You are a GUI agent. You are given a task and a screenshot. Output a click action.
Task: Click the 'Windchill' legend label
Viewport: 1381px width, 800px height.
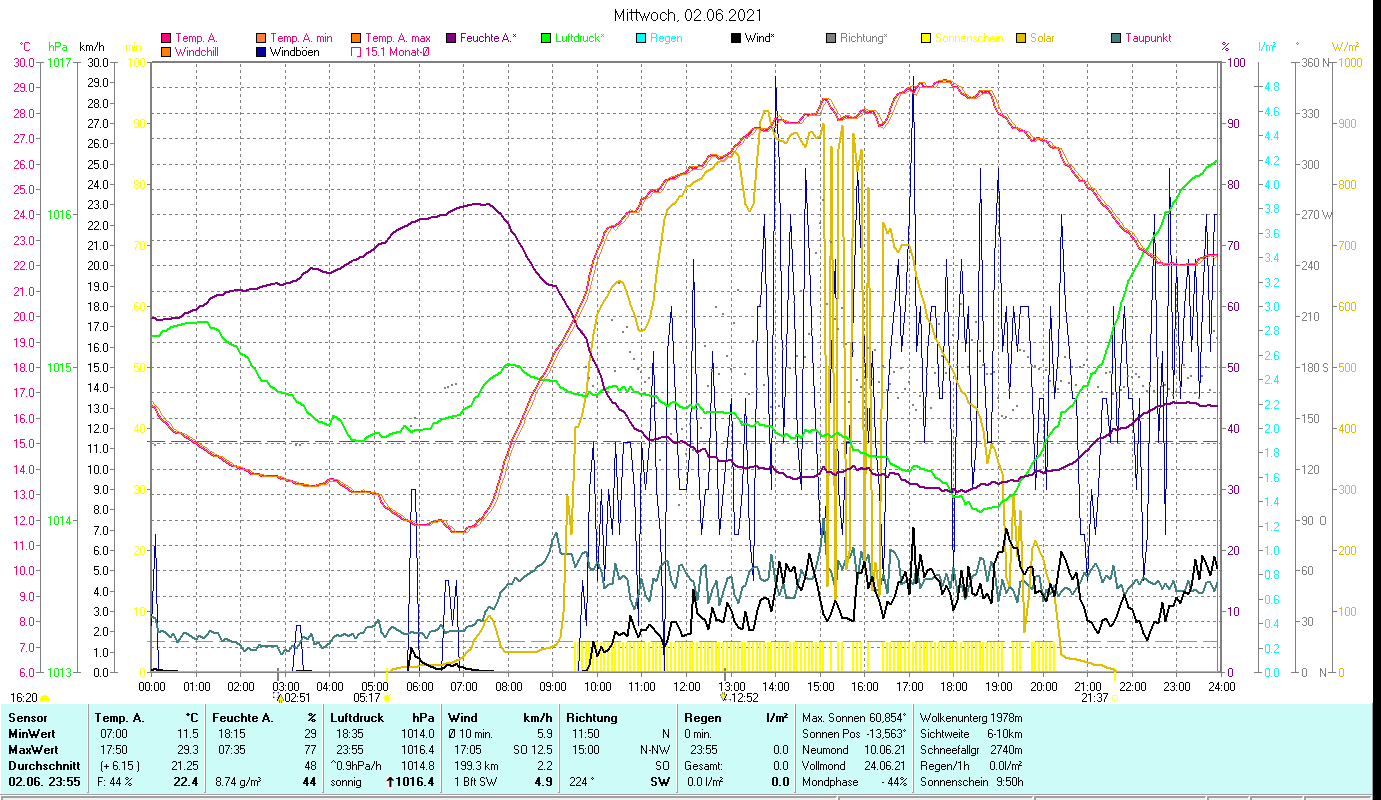(x=199, y=52)
